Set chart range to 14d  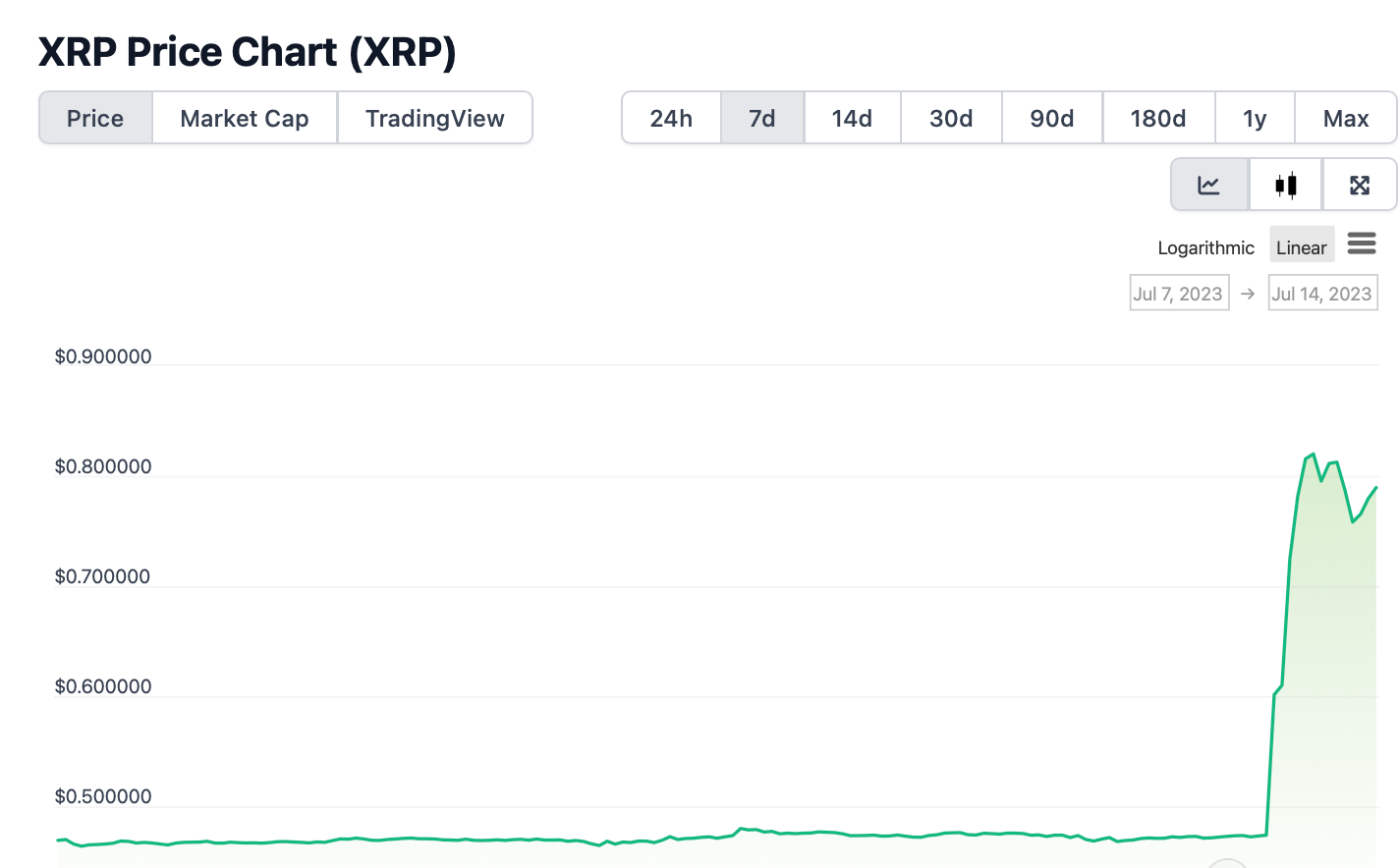pos(852,118)
